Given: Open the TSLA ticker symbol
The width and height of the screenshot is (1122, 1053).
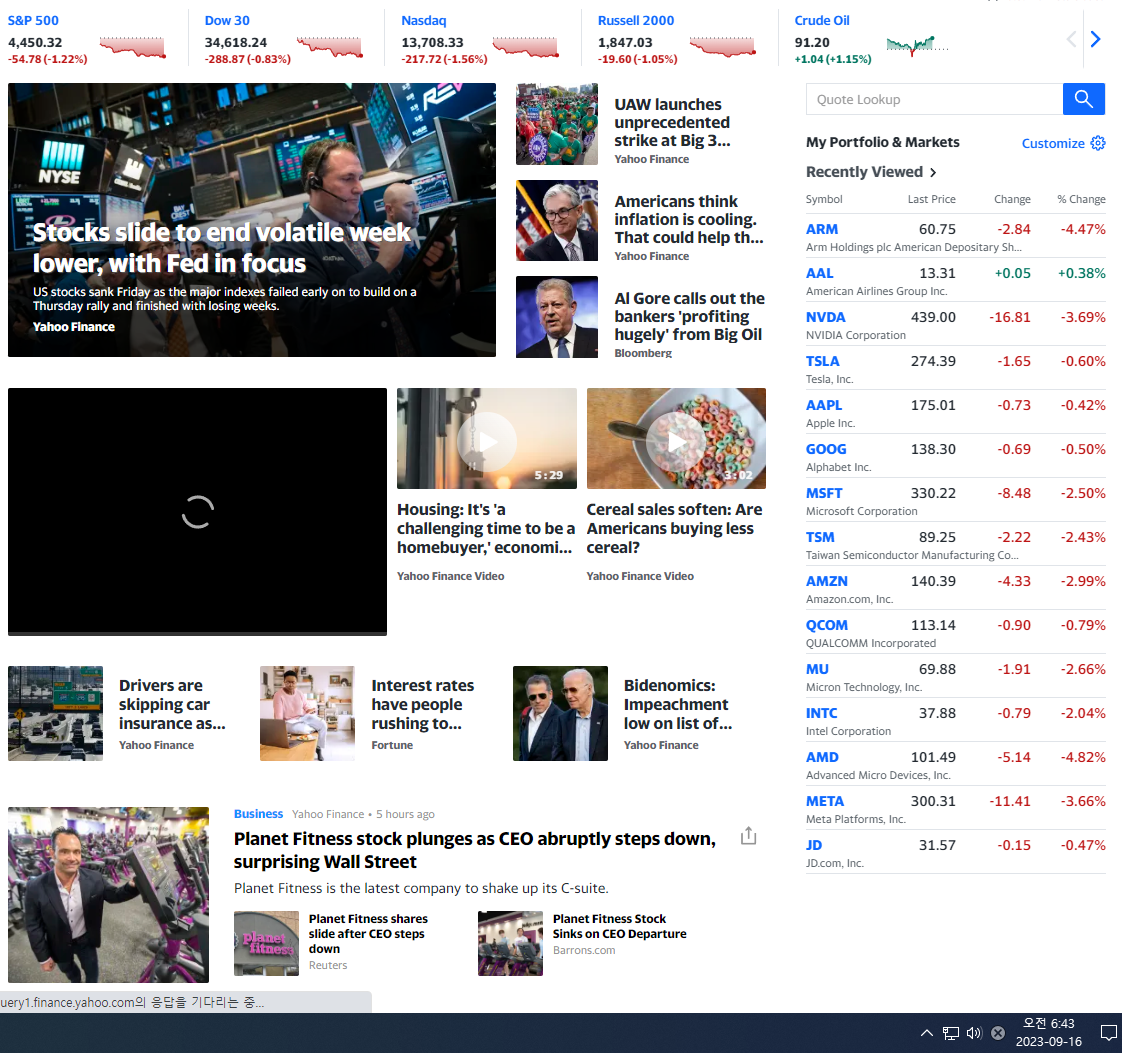Looking at the screenshot, I should click(x=822, y=361).
